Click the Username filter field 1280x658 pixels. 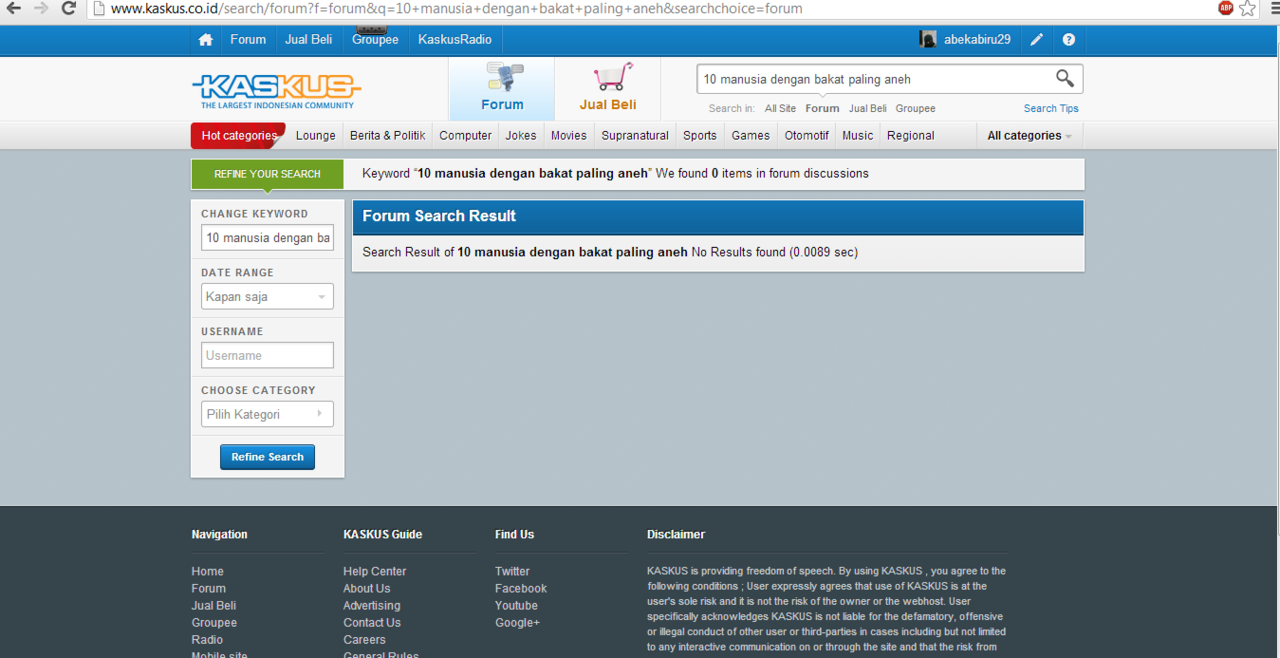tap(267, 355)
